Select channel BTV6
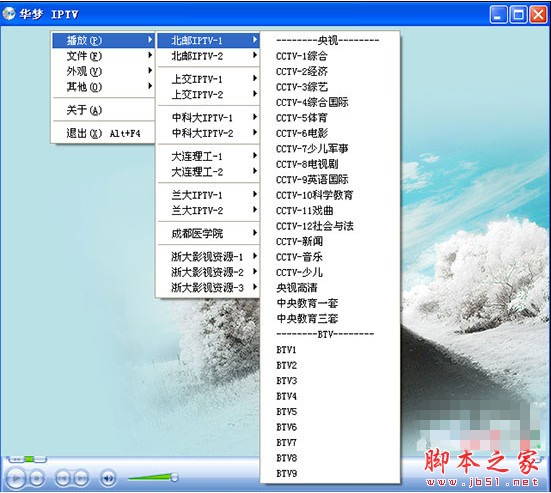 [330, 427]
